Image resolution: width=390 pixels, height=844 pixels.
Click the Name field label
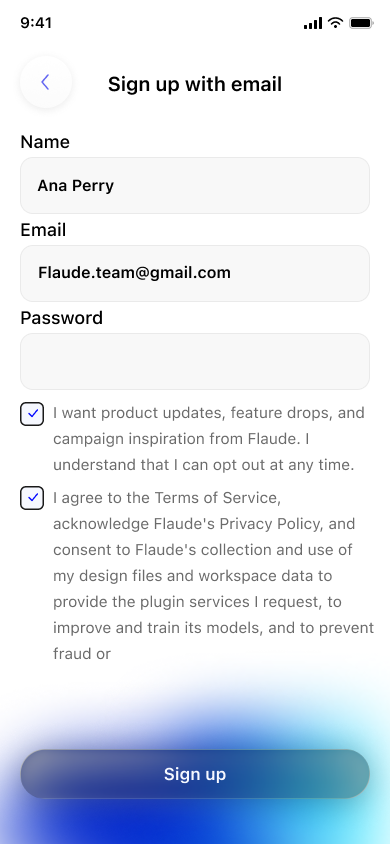(x=45, y=142)
